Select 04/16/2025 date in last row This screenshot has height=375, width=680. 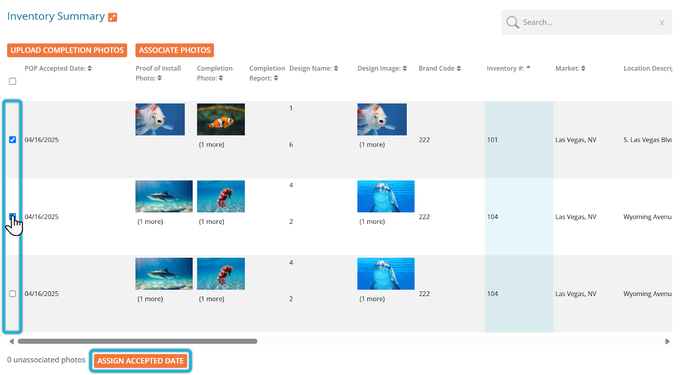click(x=42, y=294)
